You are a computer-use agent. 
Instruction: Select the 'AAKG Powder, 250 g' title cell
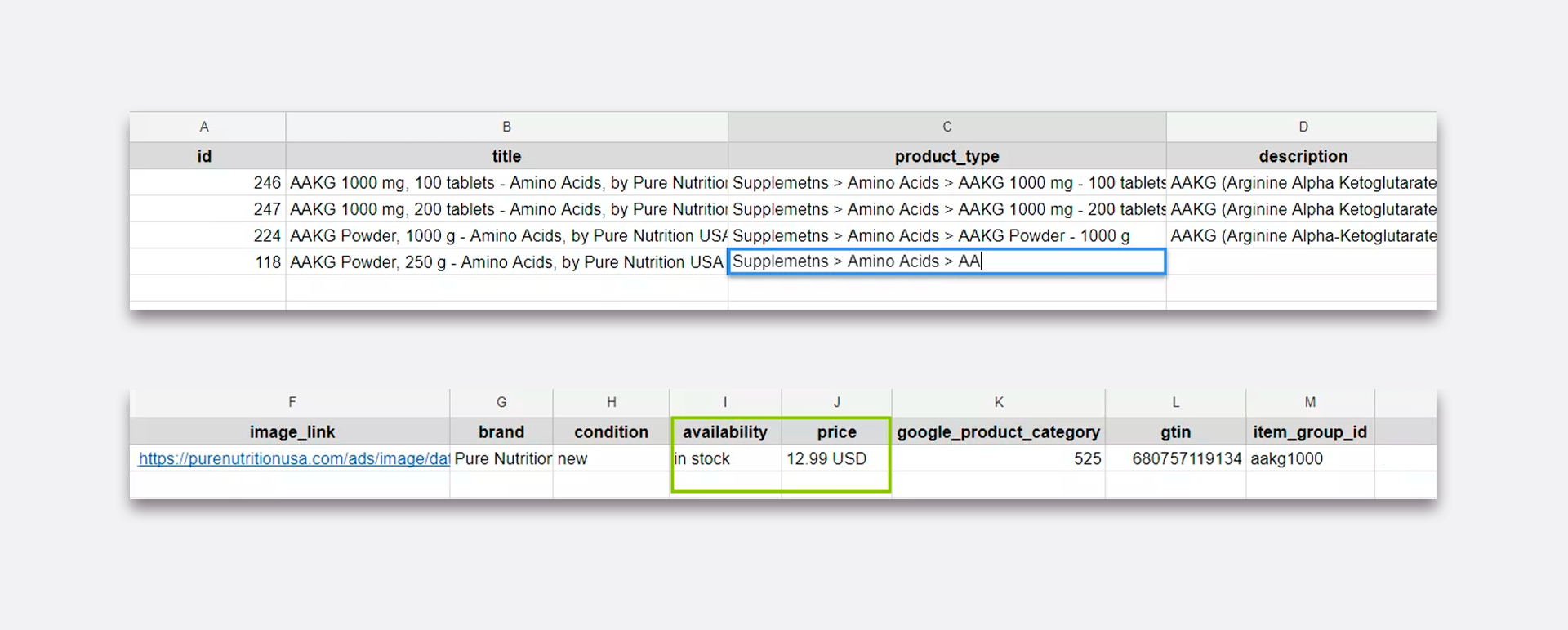pyautogui.click(x=506, y=262)
